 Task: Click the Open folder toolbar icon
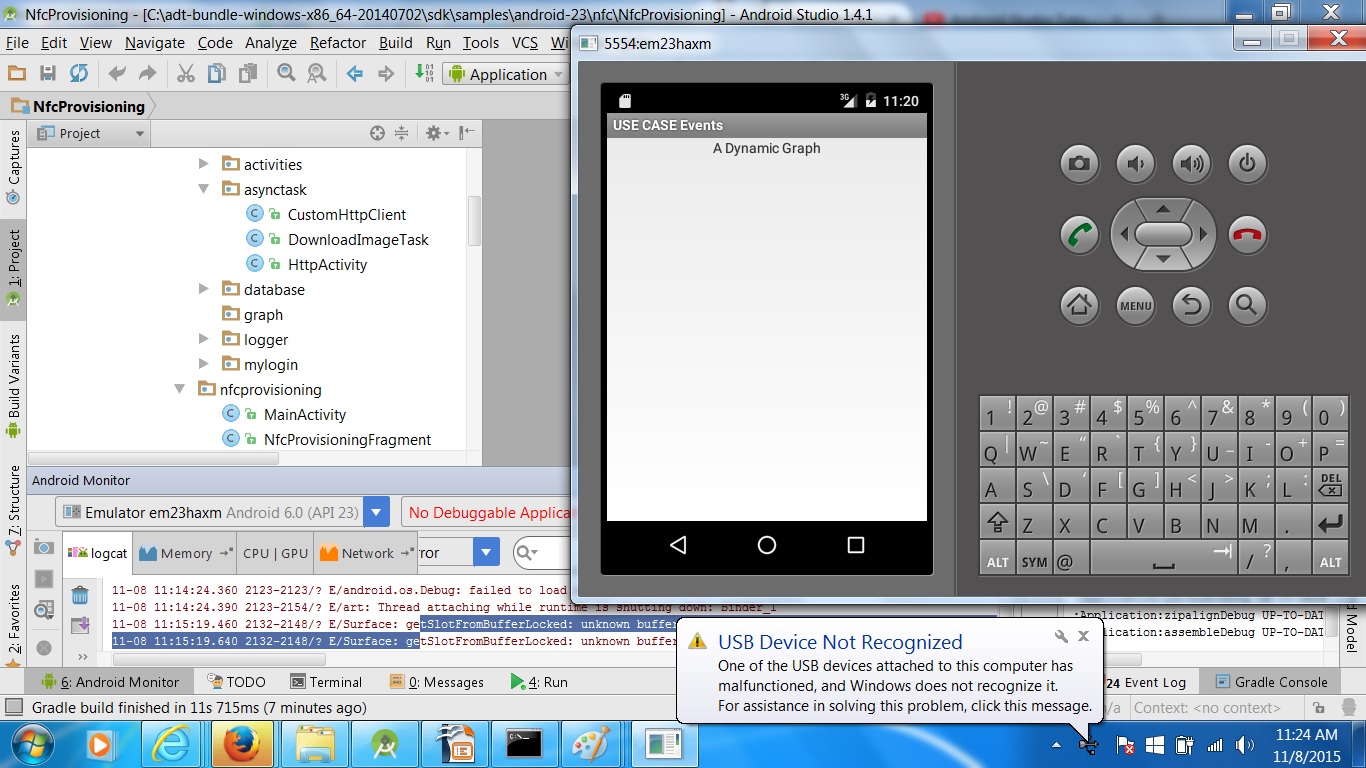click(16, 73)
